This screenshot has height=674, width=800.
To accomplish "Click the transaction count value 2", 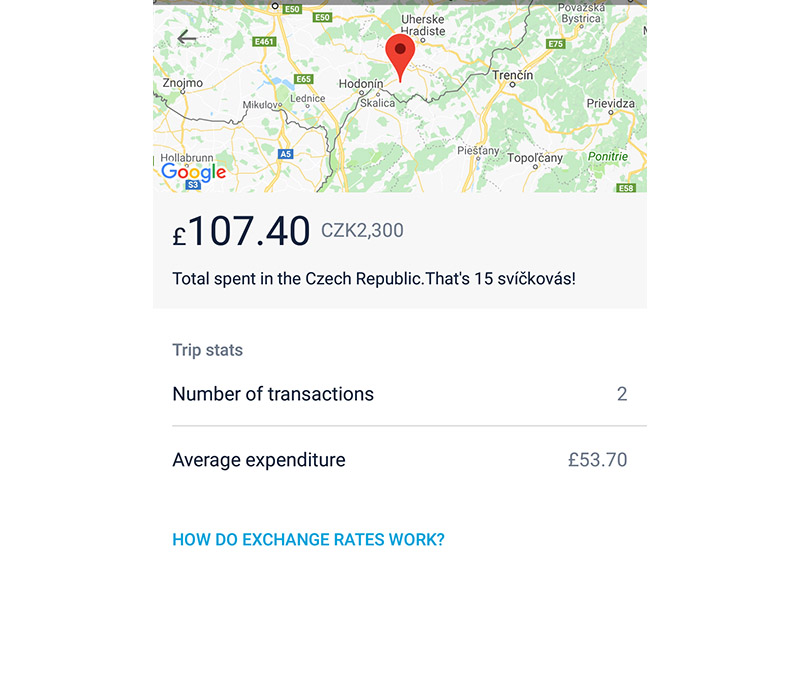I will [622, 394].
